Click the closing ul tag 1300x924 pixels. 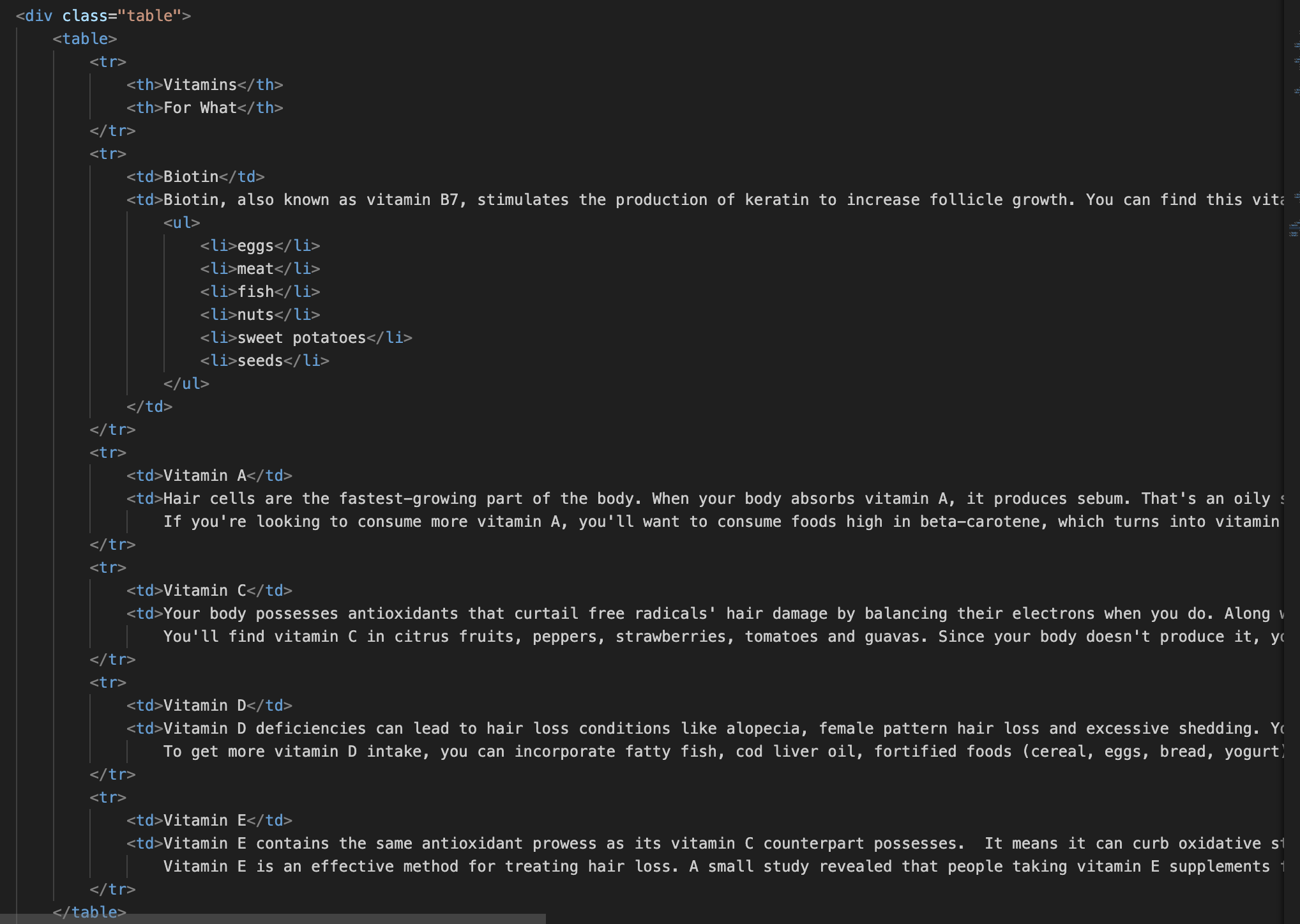click(x=186, y=384)
